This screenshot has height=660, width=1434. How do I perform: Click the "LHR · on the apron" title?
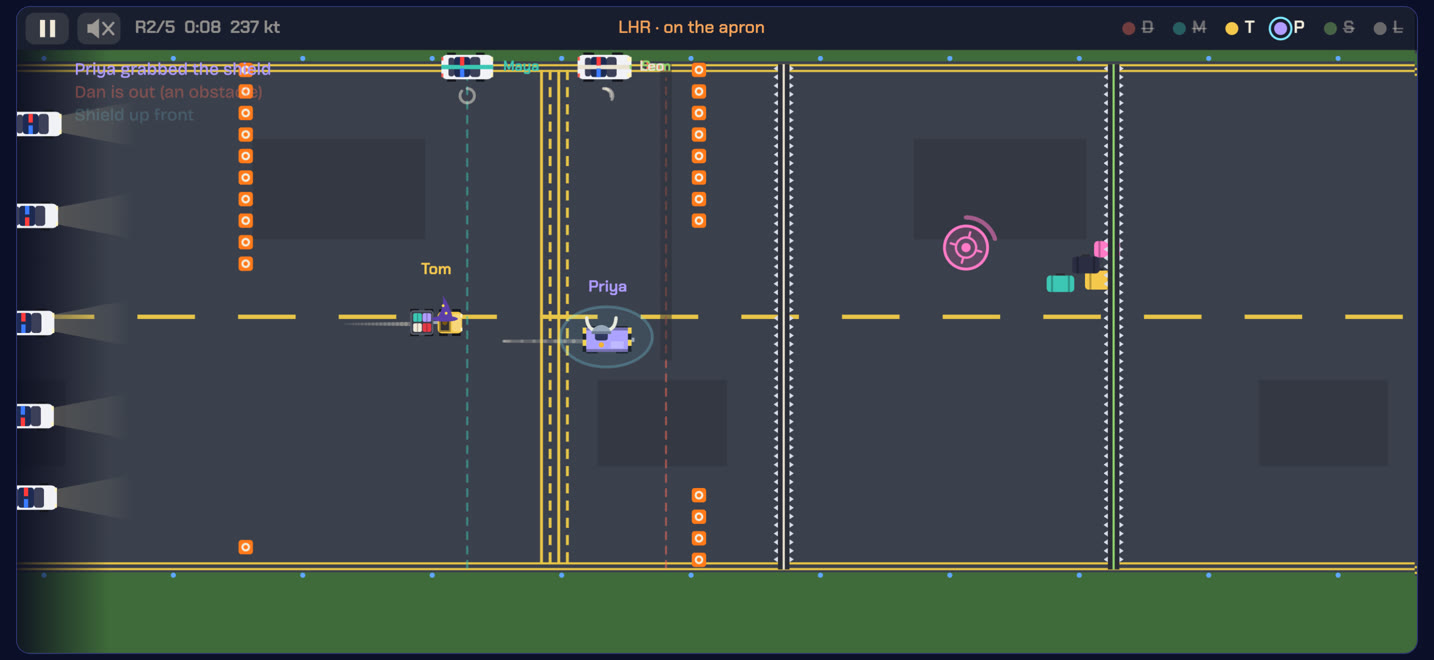[x=691, y=28]
